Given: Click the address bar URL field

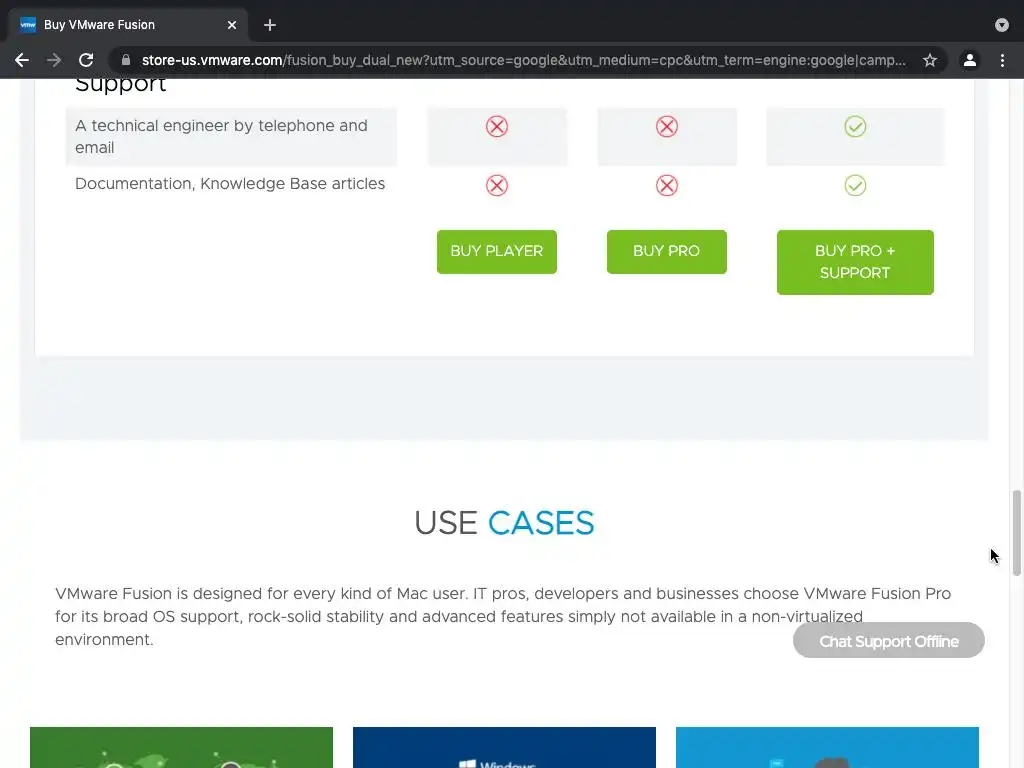Looking at the screenshot, I should (523, 60).
